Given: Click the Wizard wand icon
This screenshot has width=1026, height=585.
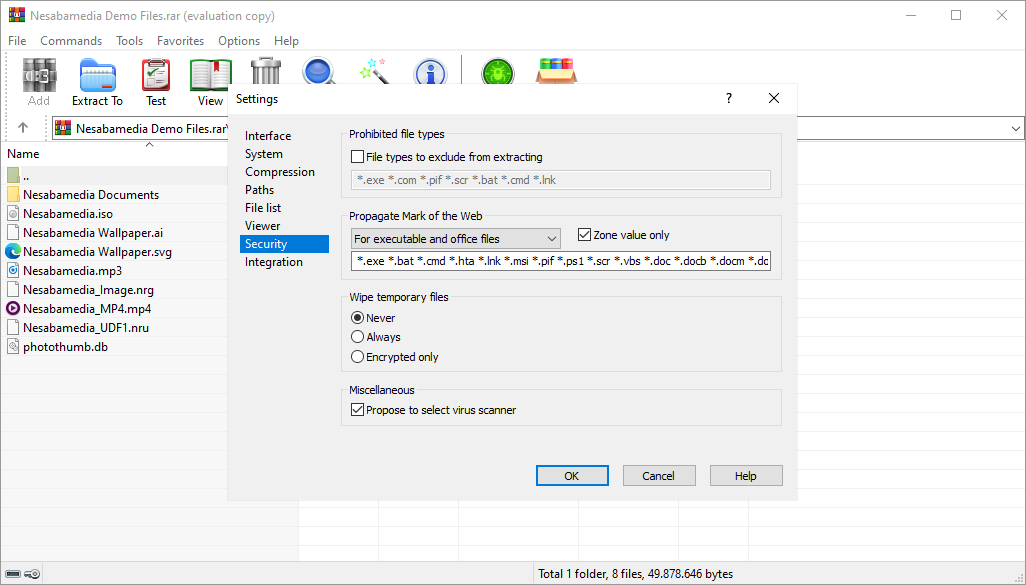Looking at the screenshot, I should tap(374, 72).
